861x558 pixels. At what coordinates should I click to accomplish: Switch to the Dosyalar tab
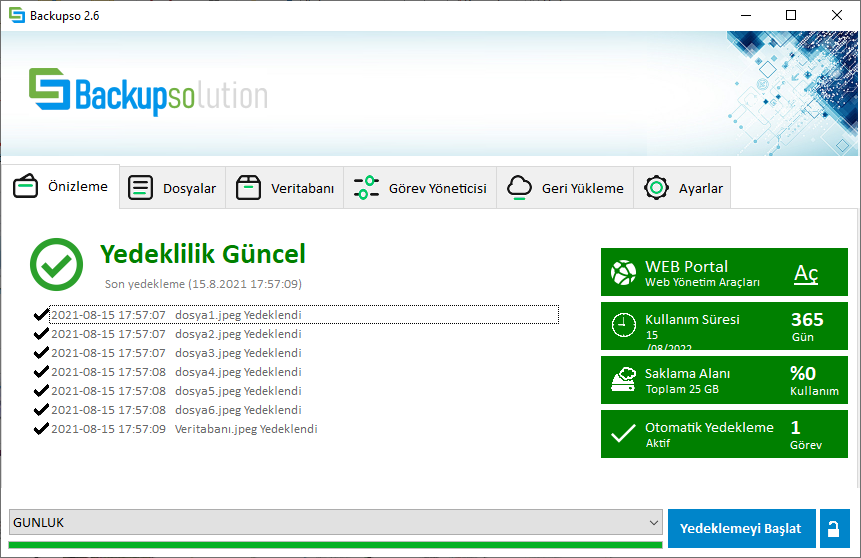coord(173,188)
